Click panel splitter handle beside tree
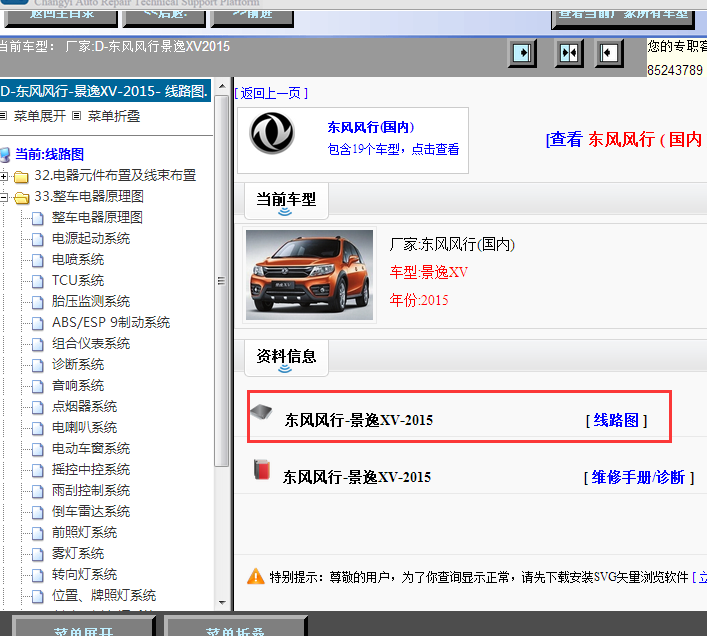Screen dimensions: 707x636 [233, 344]
